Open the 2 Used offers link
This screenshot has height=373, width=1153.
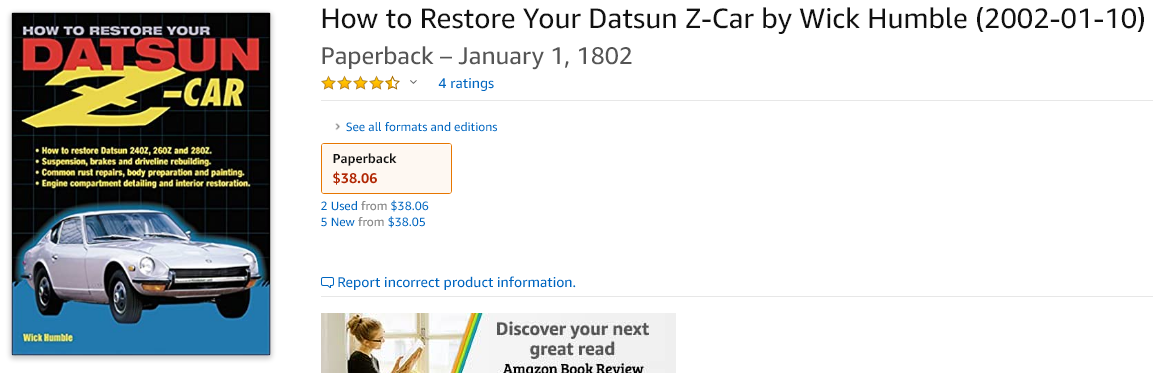(339, 206)
